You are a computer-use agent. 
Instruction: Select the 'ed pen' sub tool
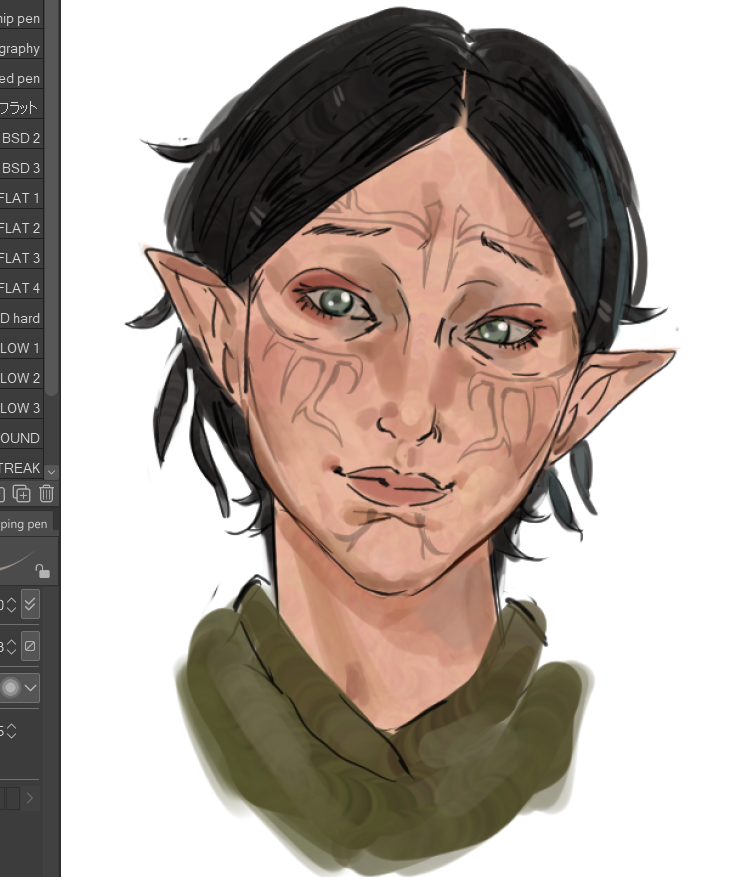[21, 78]
